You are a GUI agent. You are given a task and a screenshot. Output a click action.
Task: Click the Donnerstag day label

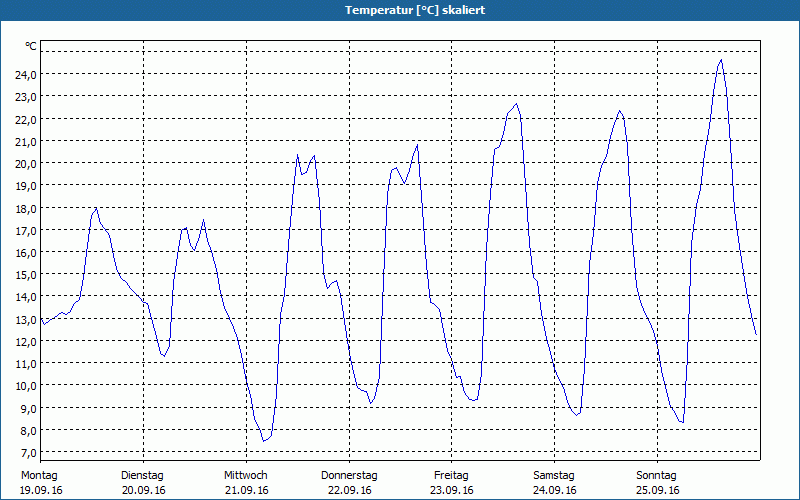(349, 476)
